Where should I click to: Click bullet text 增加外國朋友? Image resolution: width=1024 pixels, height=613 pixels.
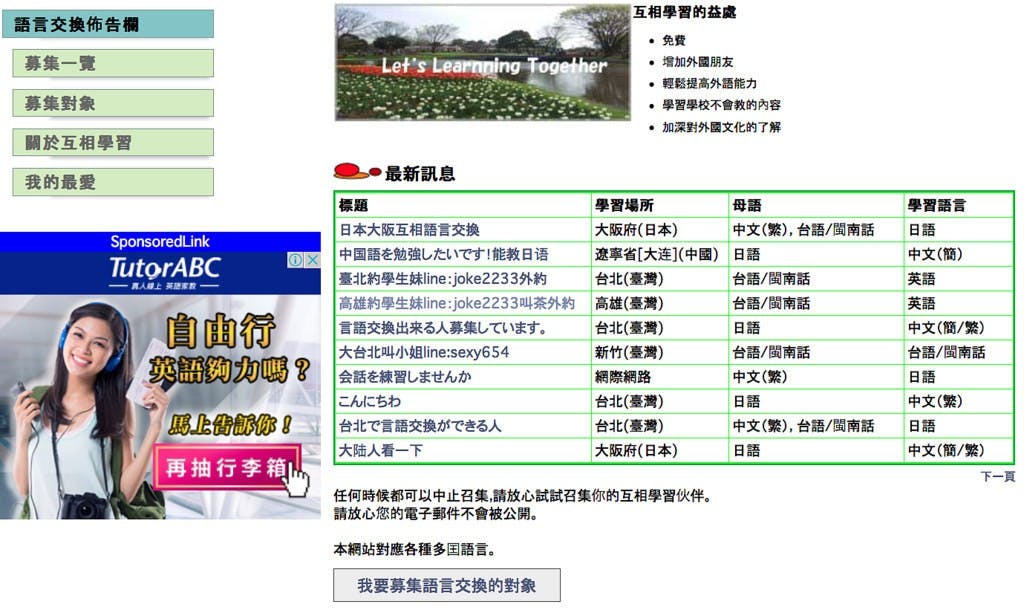(x=697, y=62)
